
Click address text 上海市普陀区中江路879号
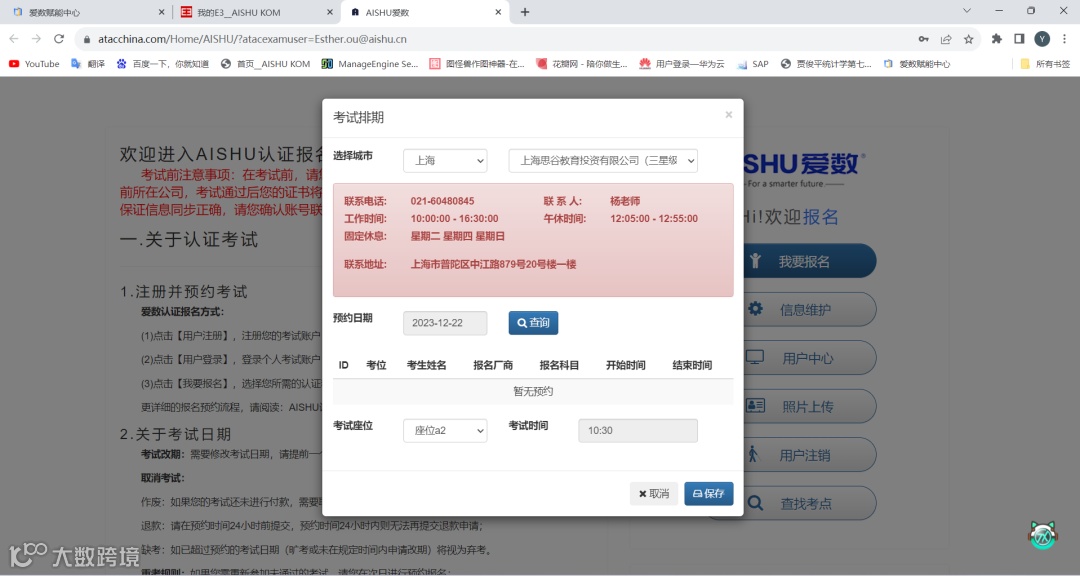tap(493, 264)
